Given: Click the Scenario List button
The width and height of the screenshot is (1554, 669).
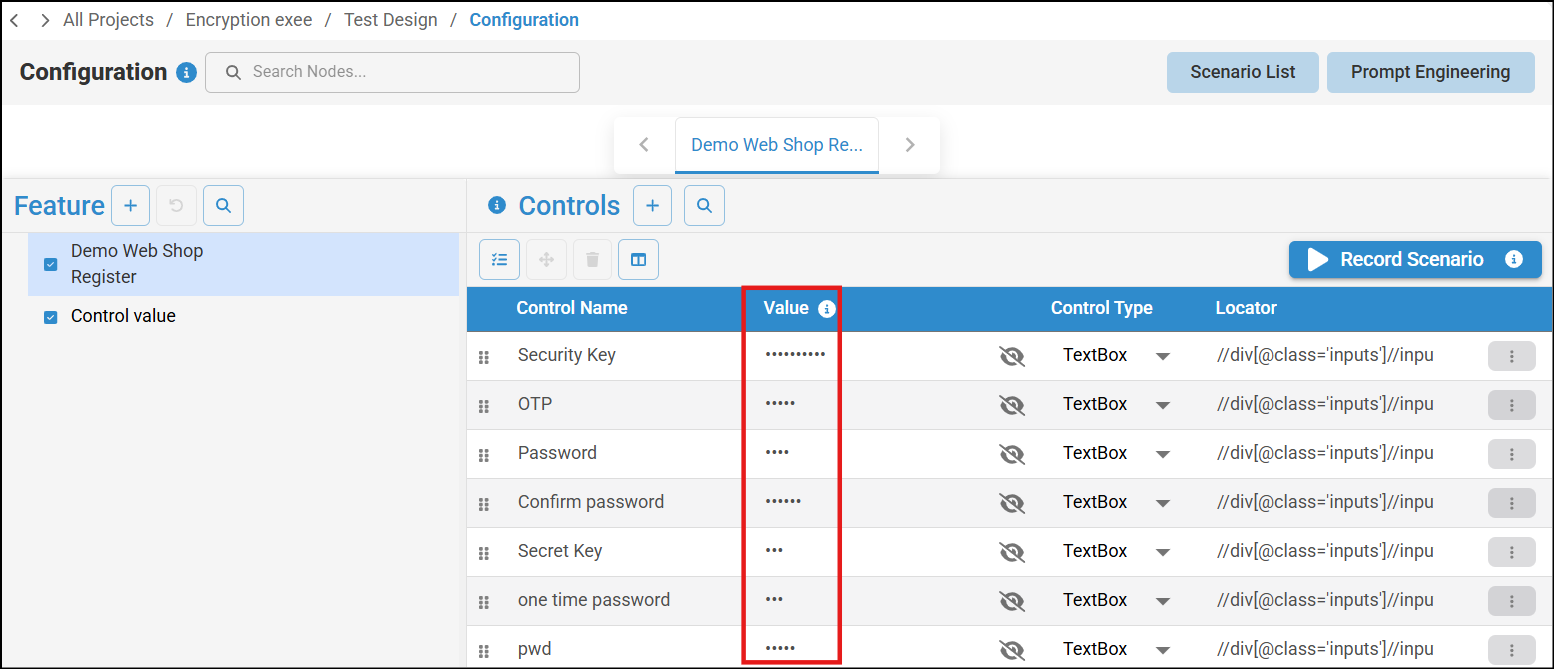Looking at the screenshot, I should pyautogui.click(x=1242, y=72).
